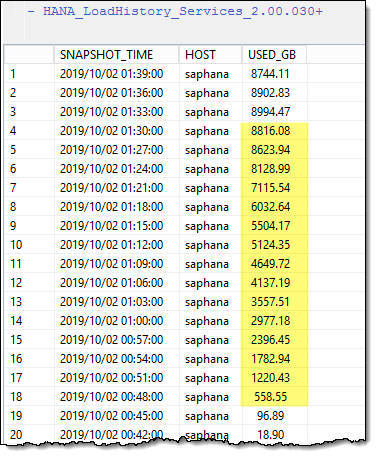Select the SNAPSHOT_TIME column header
Screen dimensions: 376x456
tap(116, 54)
